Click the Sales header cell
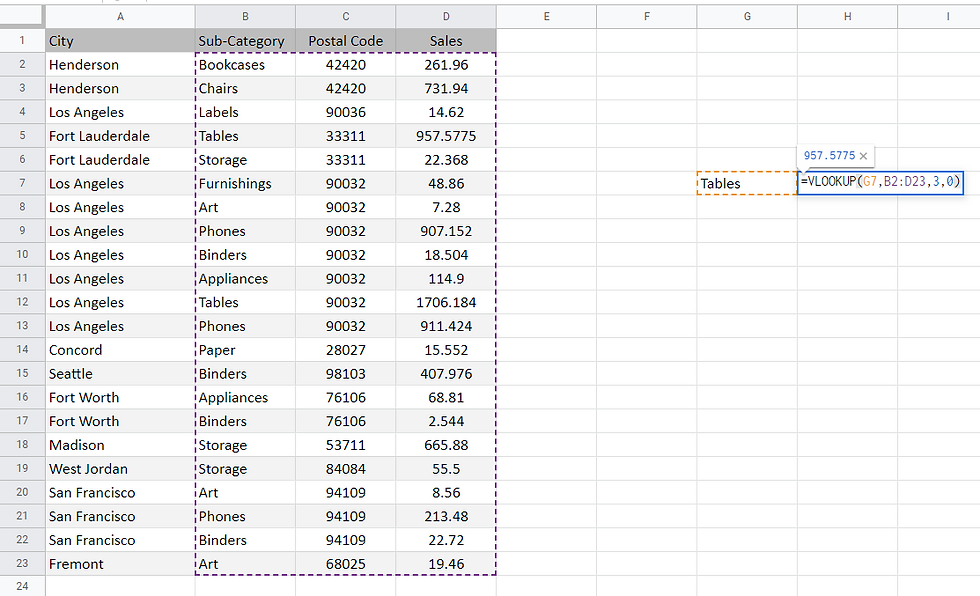Screen dimensions: 980x596 [446, 41]
